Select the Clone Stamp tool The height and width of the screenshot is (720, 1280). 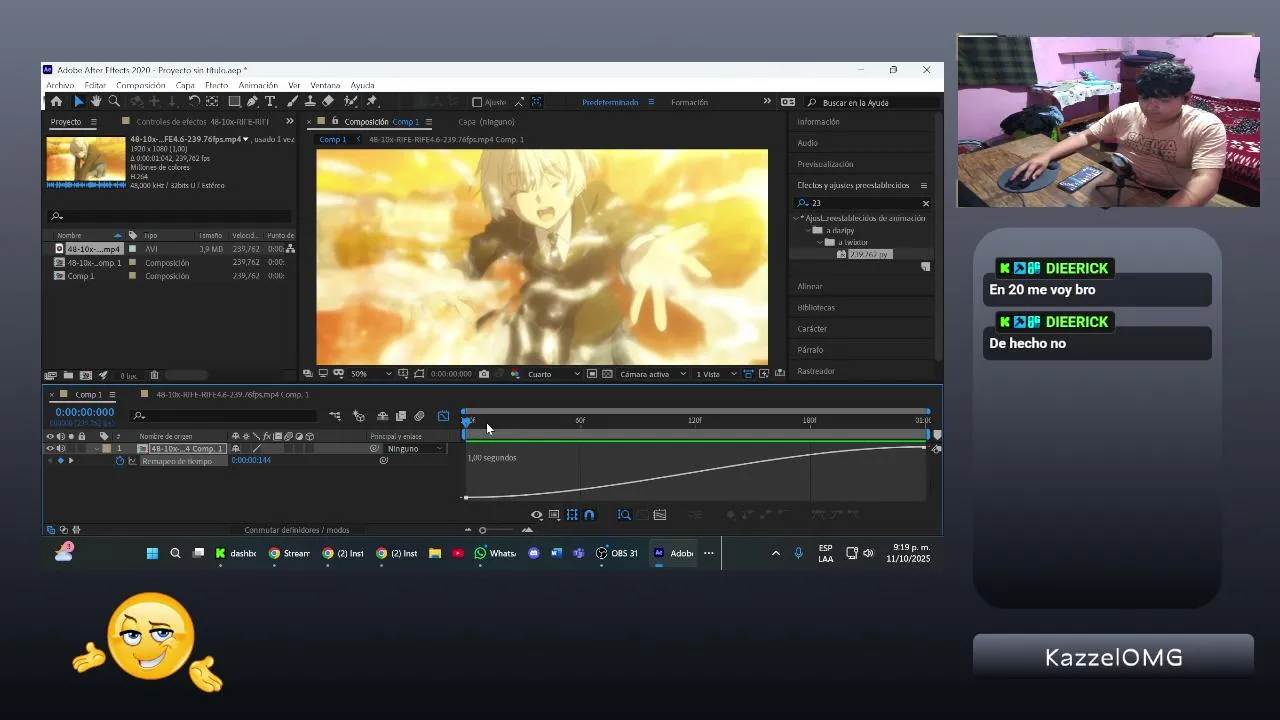point(310,102)
